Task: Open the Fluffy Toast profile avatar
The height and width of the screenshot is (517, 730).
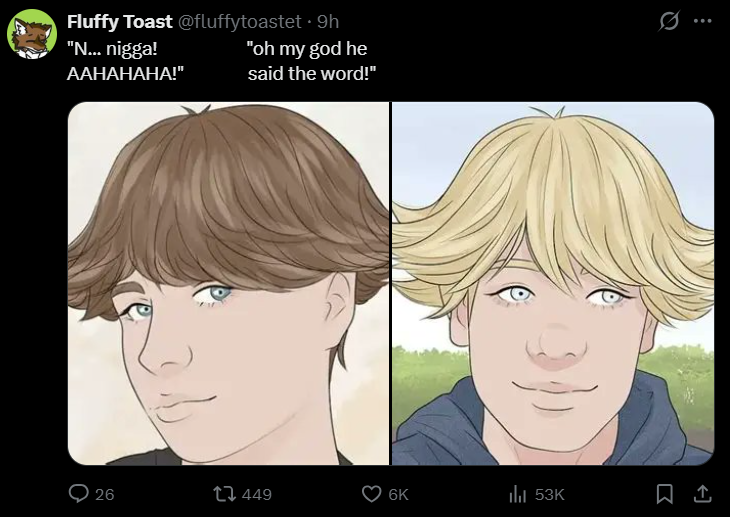Action: click(32, 34)
